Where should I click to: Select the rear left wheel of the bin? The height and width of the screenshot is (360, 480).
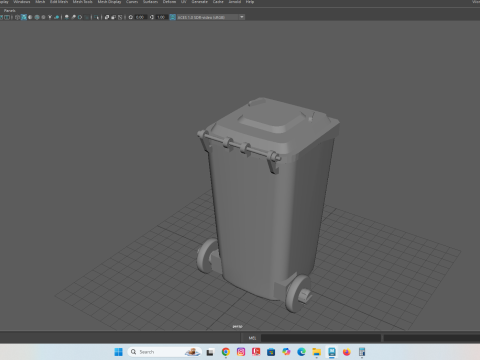[207, 256]
